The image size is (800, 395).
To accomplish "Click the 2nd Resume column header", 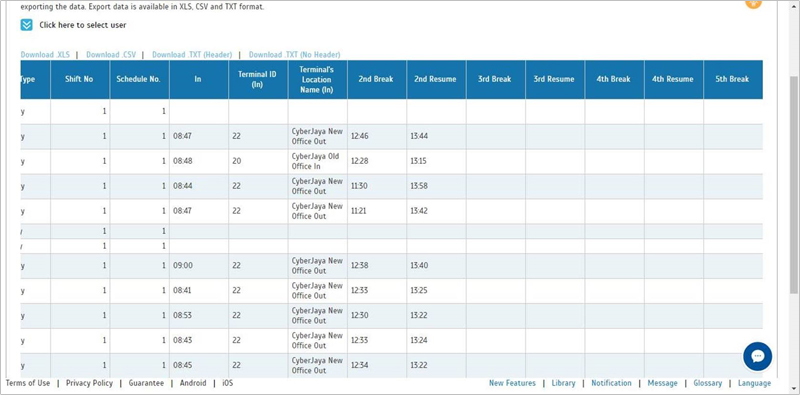I will [436, 79].
